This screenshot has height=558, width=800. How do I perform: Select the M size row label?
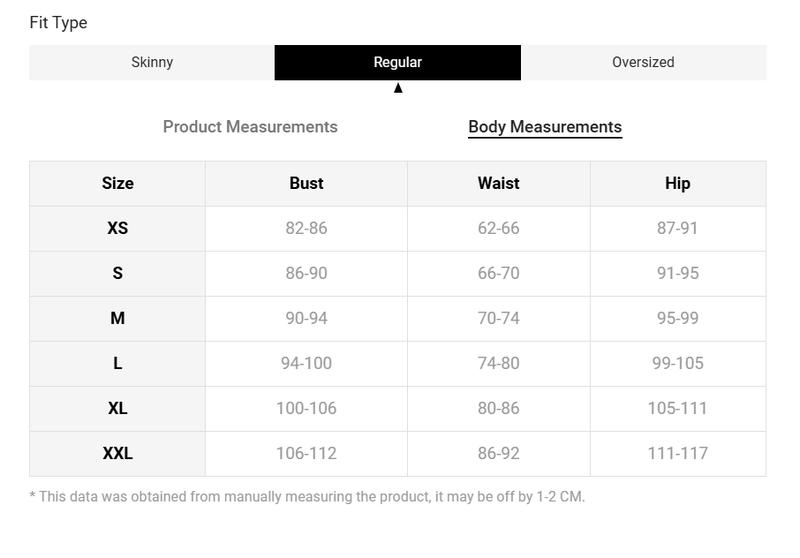pos(117,318)
